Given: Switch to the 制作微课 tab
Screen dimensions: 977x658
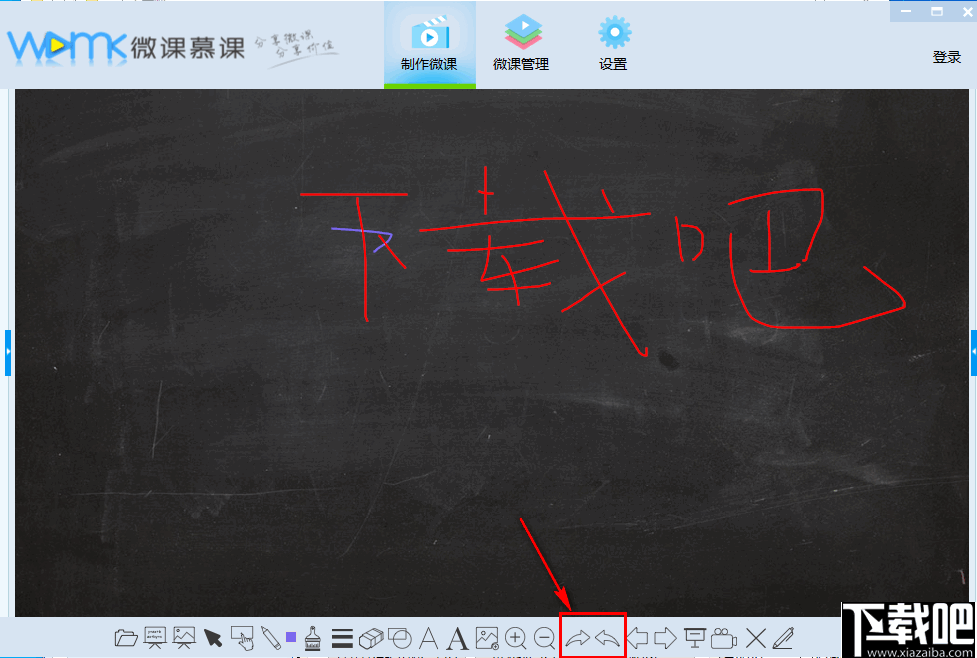Looking at the screenshot, I should 429,44.
